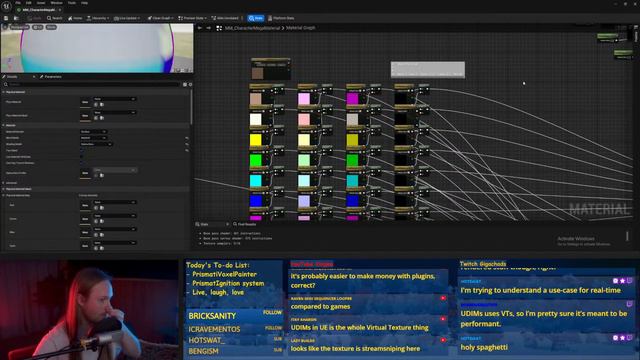Browse to asset in Content Browser
Viewport: 640px width, 360px height.
pyautogui.click(x=16, y=18)
